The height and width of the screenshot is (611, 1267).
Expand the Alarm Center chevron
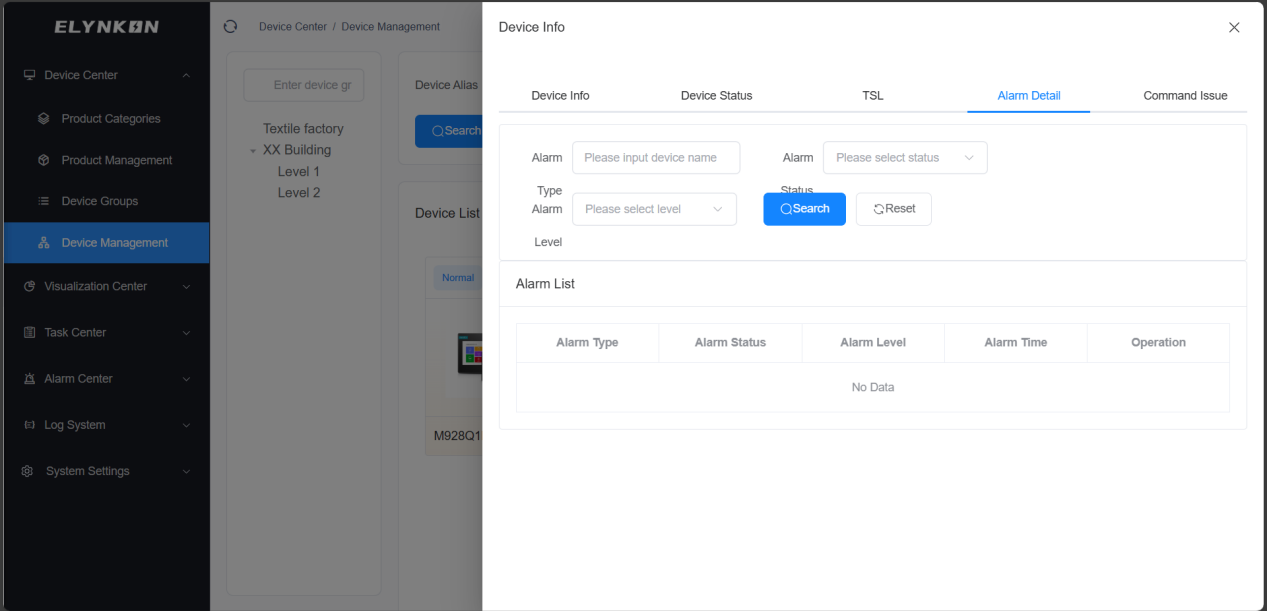(186, 379)
